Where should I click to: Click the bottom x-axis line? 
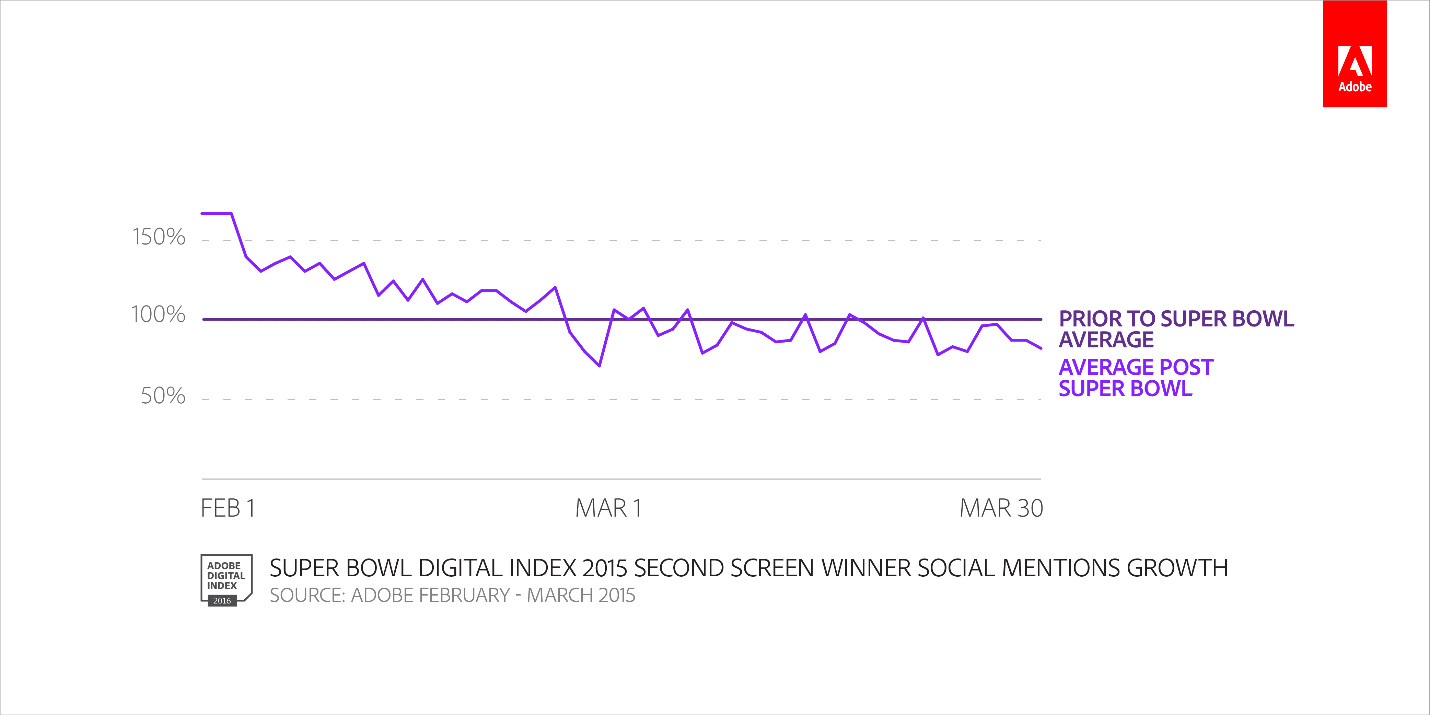click(620, 478)
